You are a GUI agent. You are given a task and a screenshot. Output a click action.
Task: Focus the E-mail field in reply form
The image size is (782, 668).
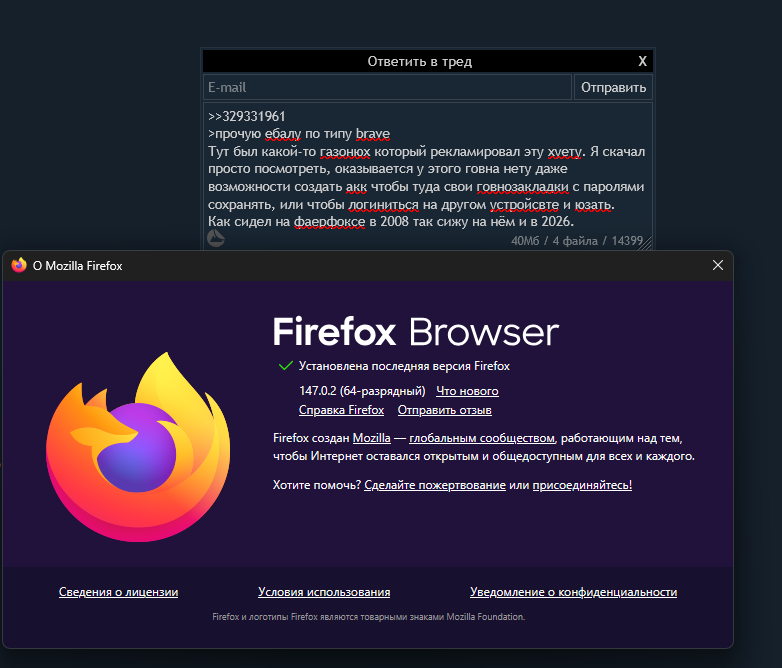click(387, 87)
